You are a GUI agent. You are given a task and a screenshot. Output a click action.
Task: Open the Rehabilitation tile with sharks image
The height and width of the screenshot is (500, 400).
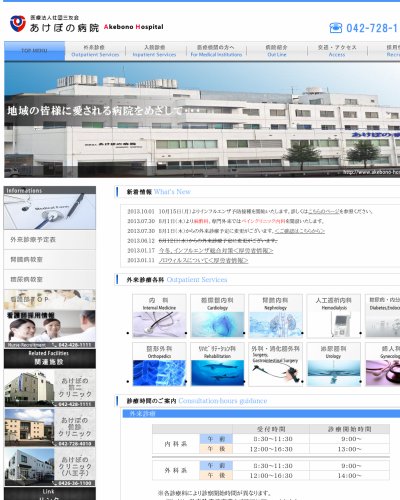[x=217, y=364]
